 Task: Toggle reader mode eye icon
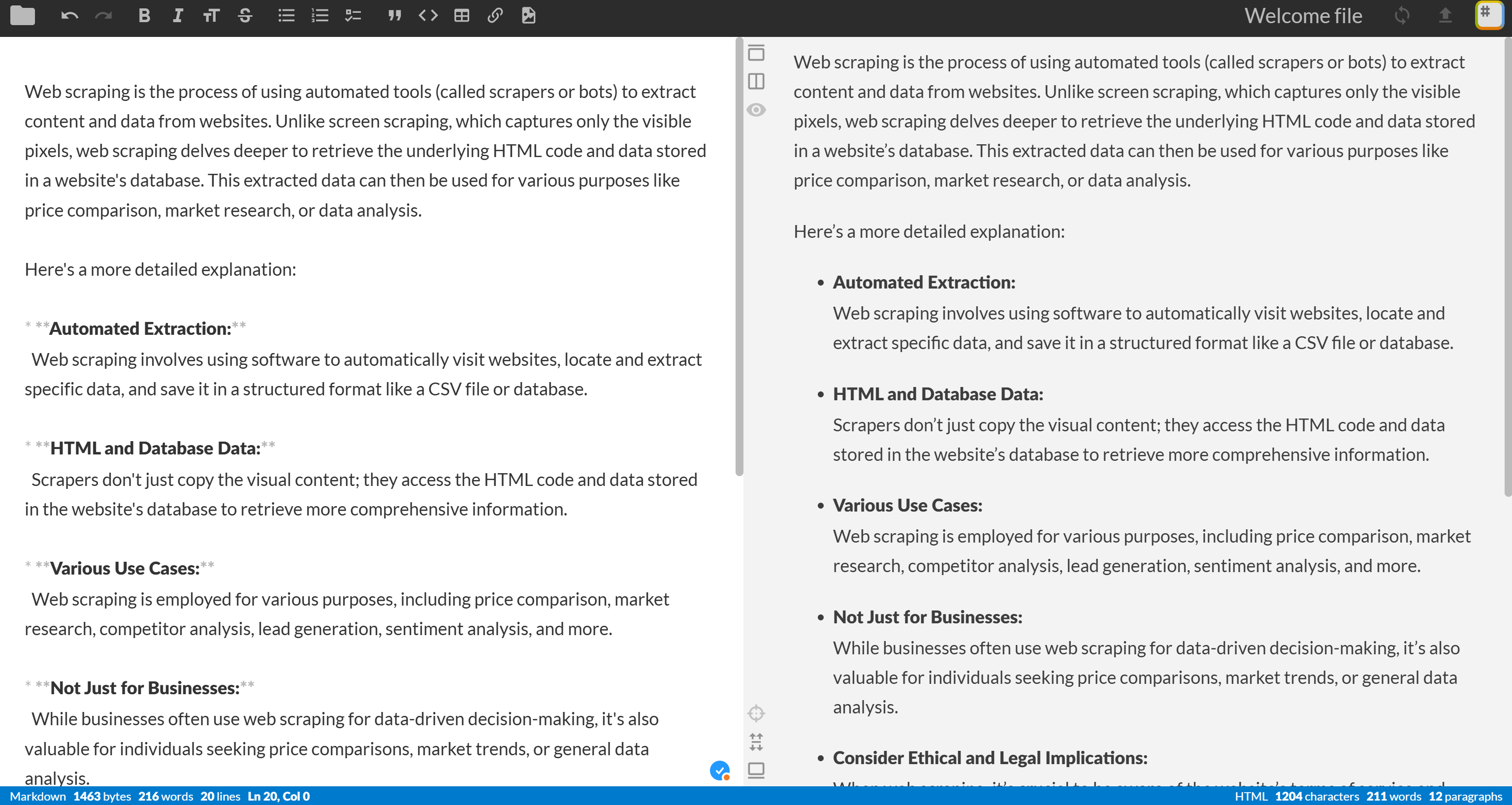[756, 110]
